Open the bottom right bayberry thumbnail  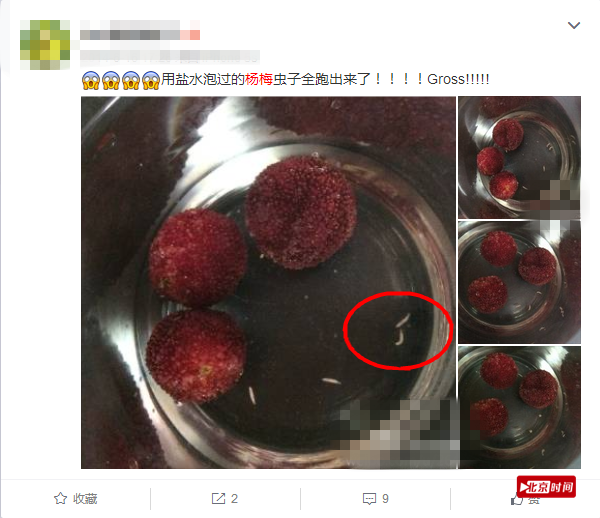click(519, 407)
